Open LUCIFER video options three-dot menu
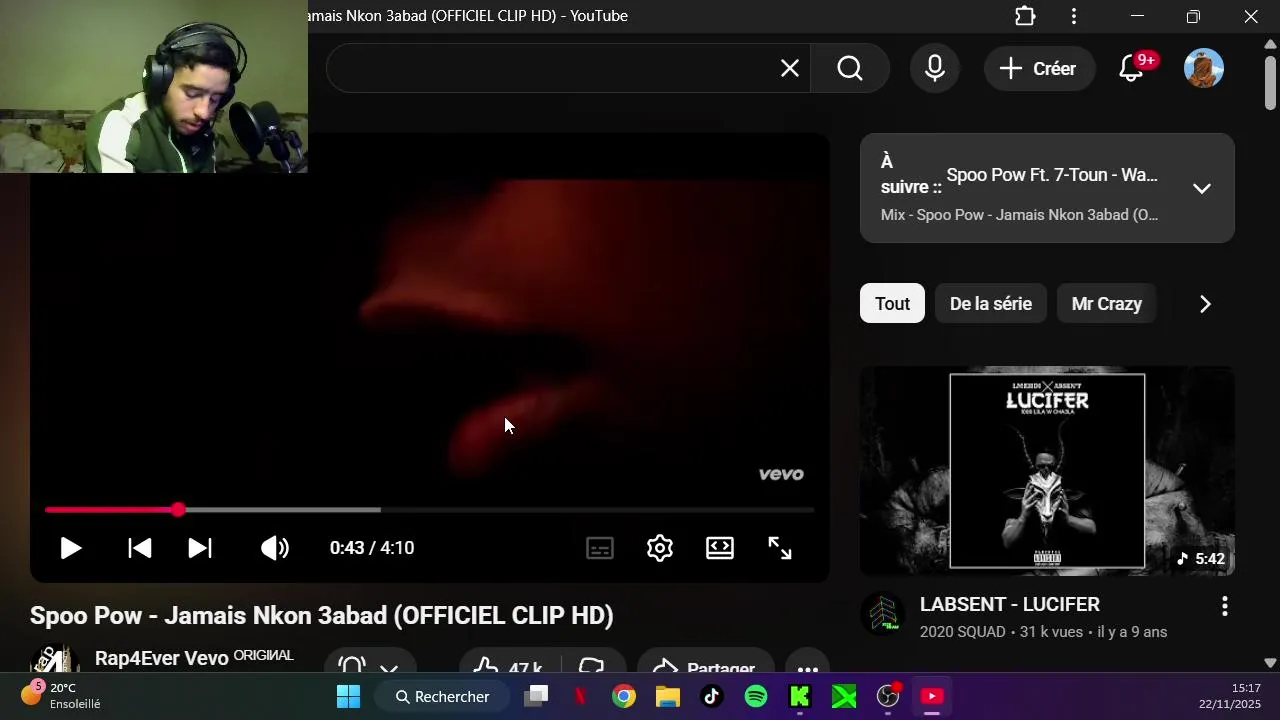The image size is (1280, 720). (1224, 606)
